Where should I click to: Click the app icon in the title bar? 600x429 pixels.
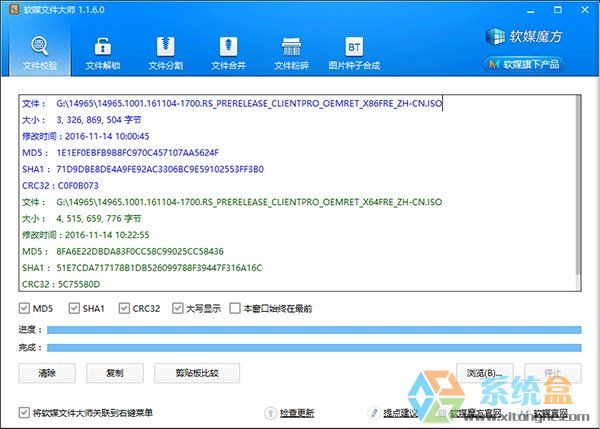point(14,9)
